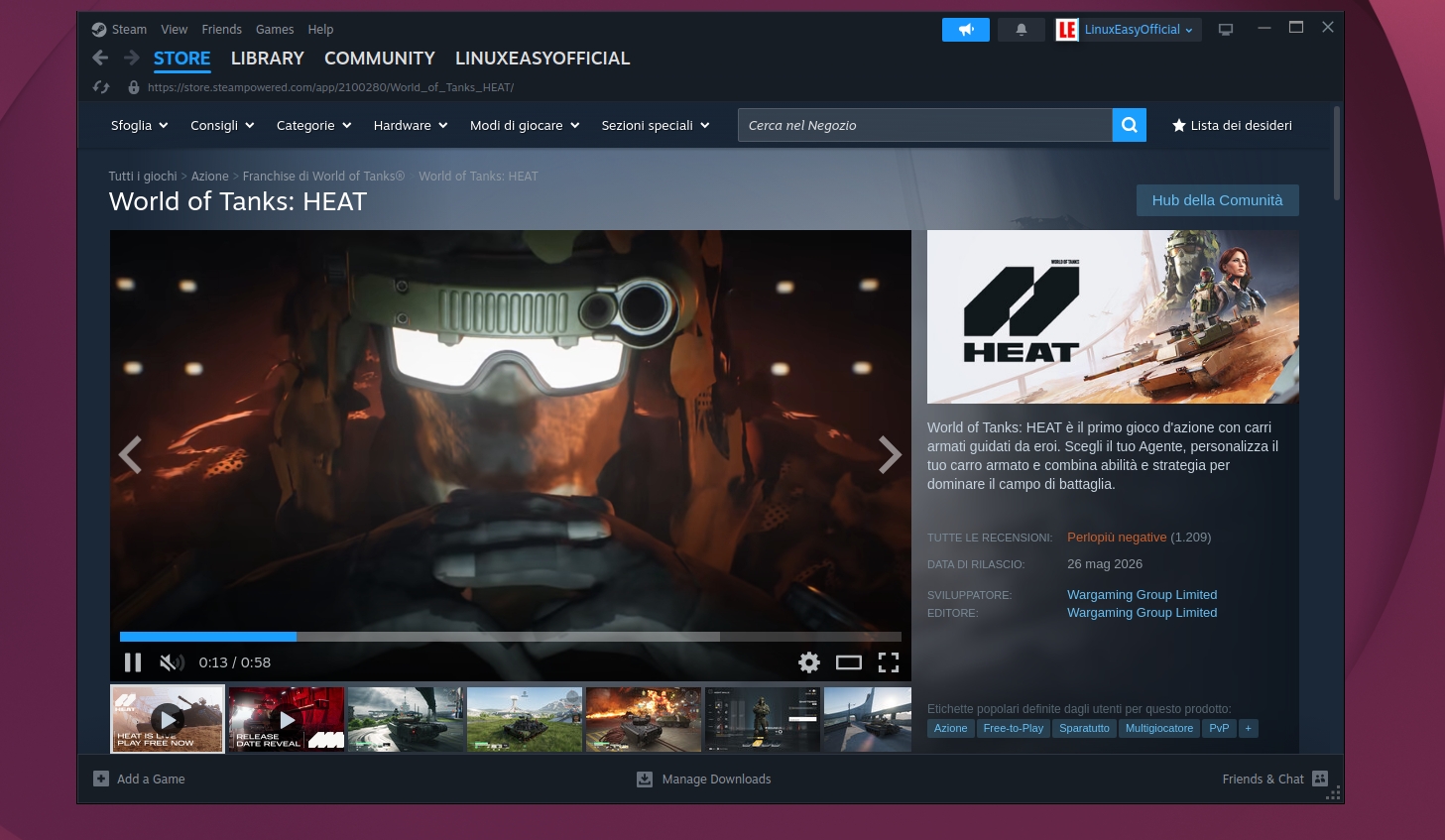Unmute the trailer audio
The height and width of the screenshot is (840, 1445).
(172, 662)
